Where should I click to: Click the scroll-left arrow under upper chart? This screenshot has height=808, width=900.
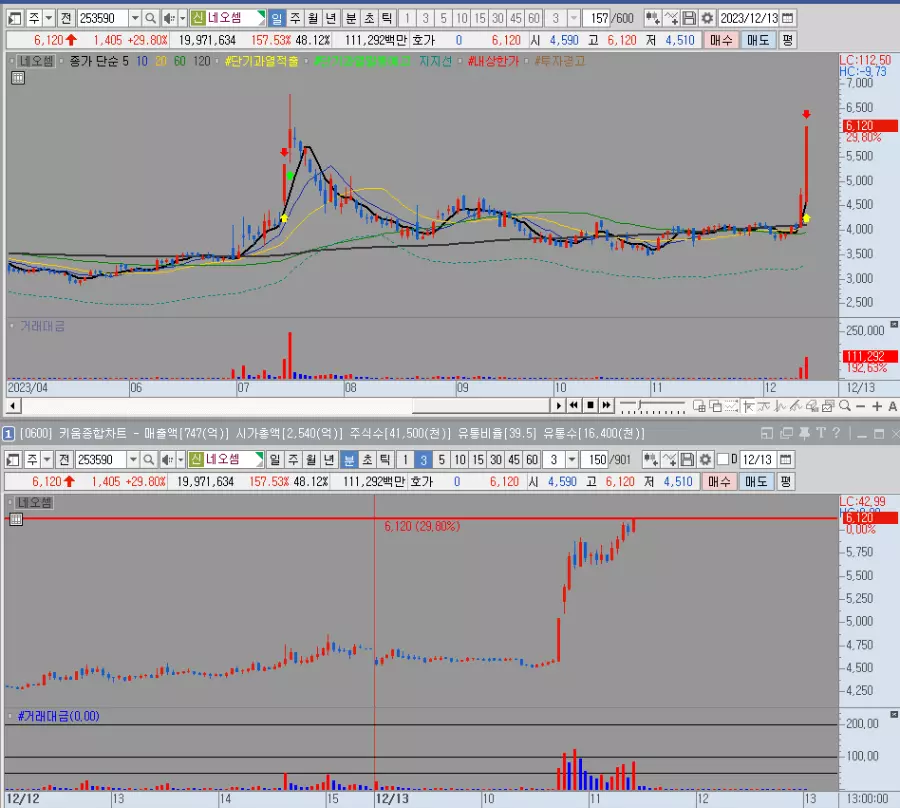coord(13,406)
